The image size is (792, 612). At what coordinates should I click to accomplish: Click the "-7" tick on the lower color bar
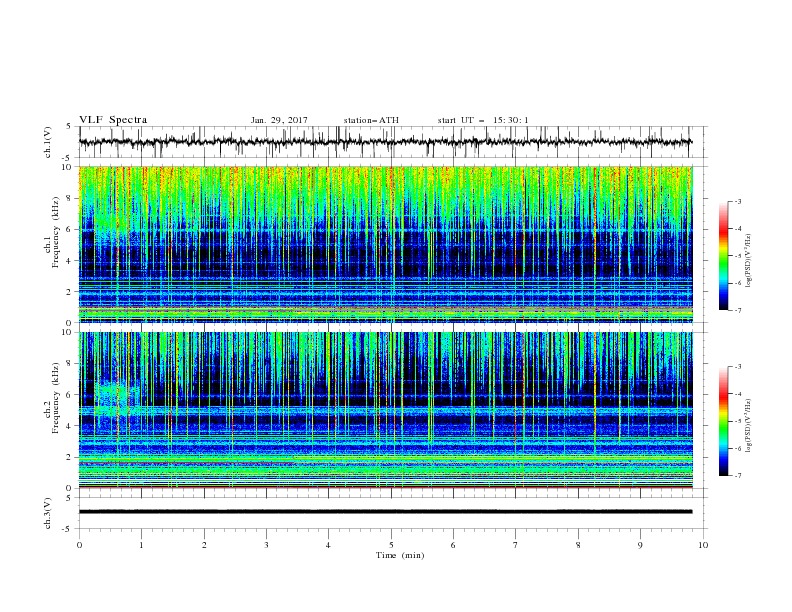[737, 475]
